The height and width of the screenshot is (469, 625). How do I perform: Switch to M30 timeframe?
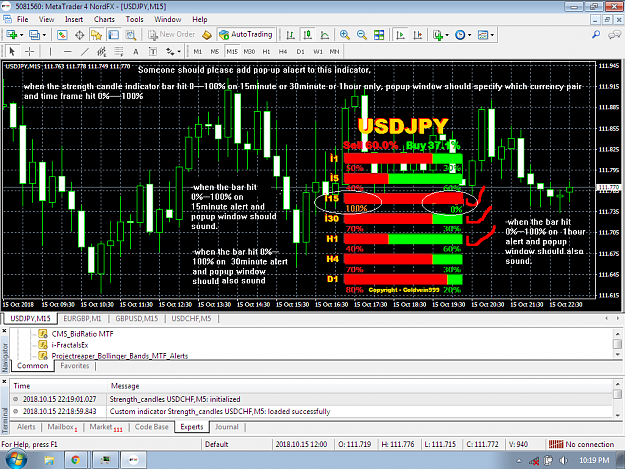click(249, 51)
